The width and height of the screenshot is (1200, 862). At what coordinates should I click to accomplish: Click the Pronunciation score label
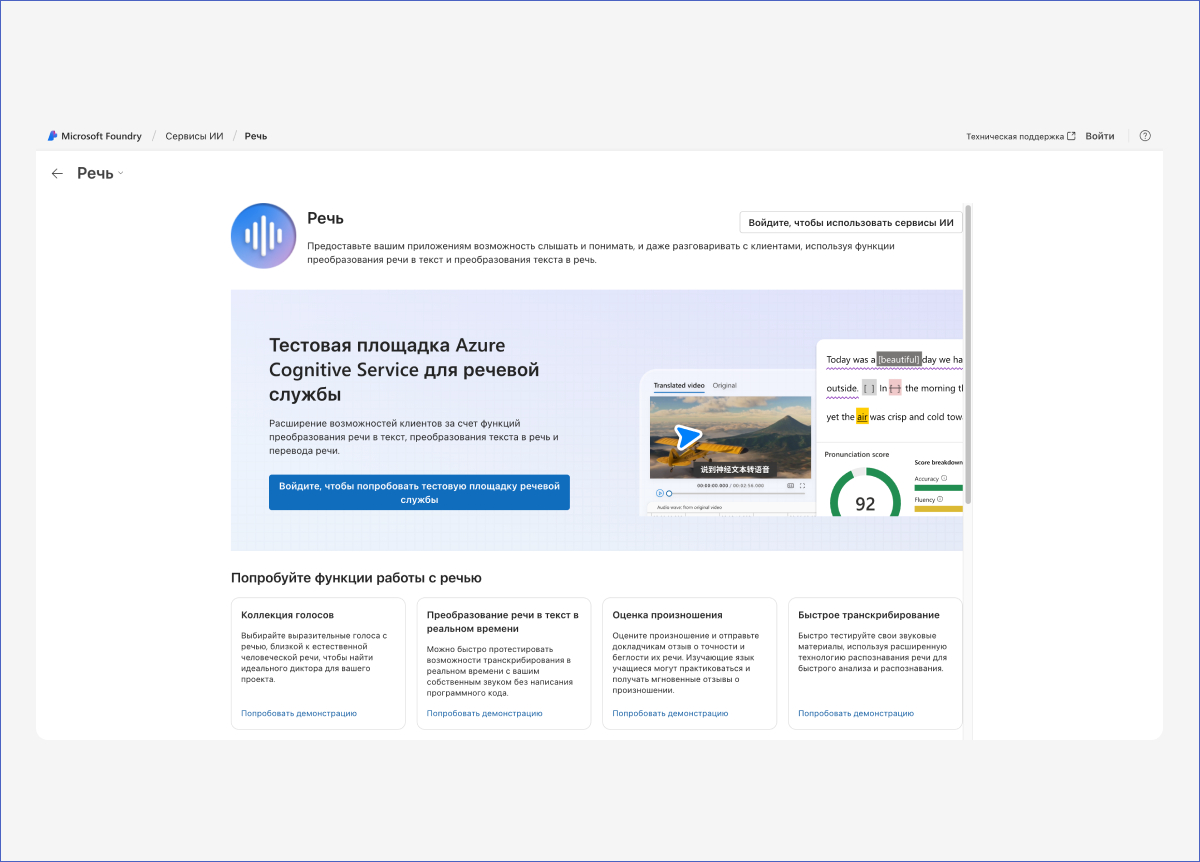click(x=857, y=454)
